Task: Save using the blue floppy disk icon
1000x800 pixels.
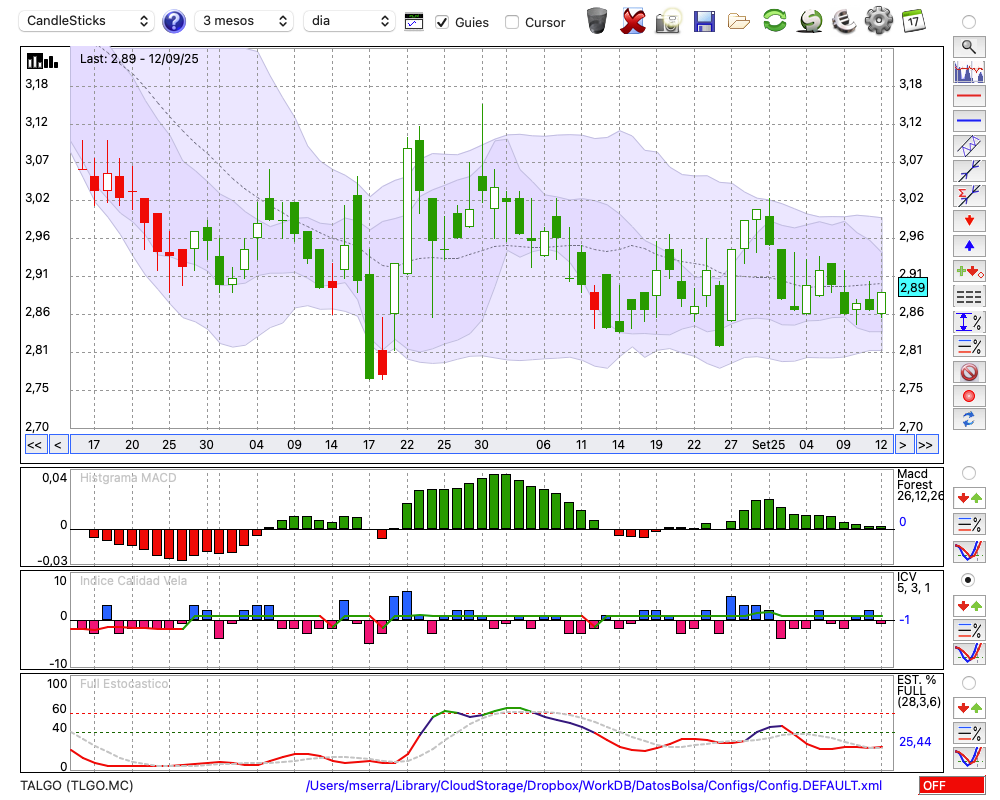Action: pos(704,21)
